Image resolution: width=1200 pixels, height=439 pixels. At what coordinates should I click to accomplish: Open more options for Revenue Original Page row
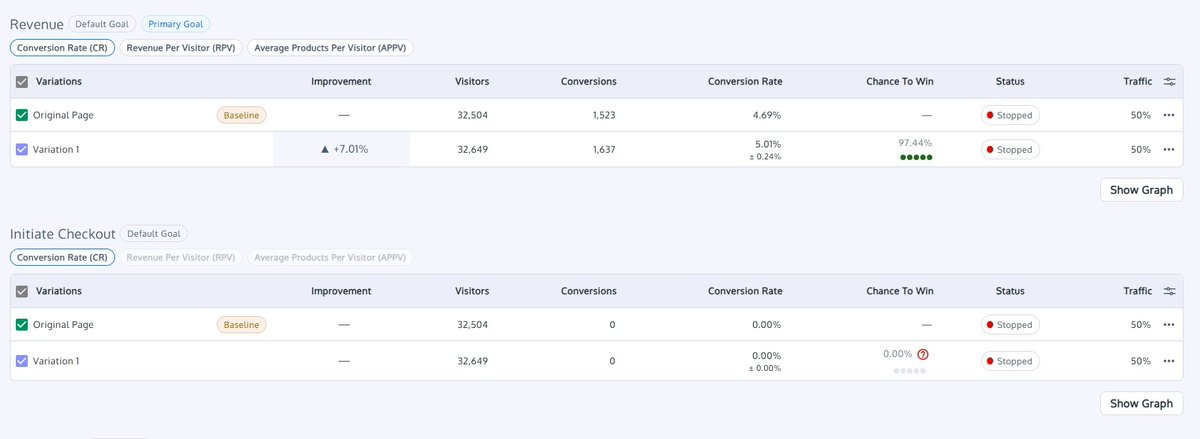[1169, 115]
